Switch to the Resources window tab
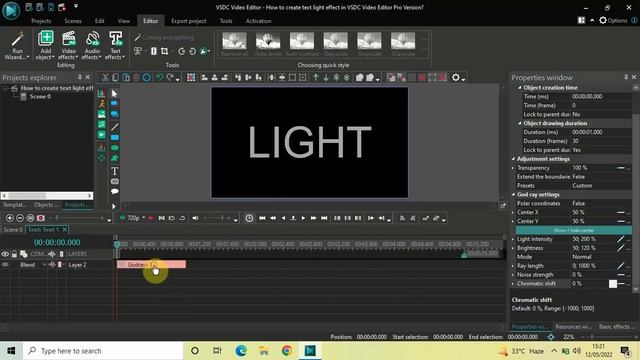The height and width of the screenshot is (360, 640). click(573, 327)
